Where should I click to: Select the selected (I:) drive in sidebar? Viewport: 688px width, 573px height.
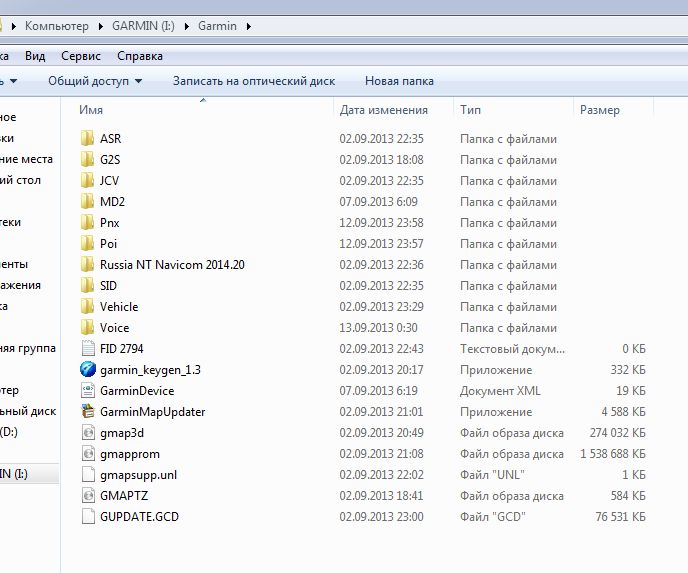(29, 474)
